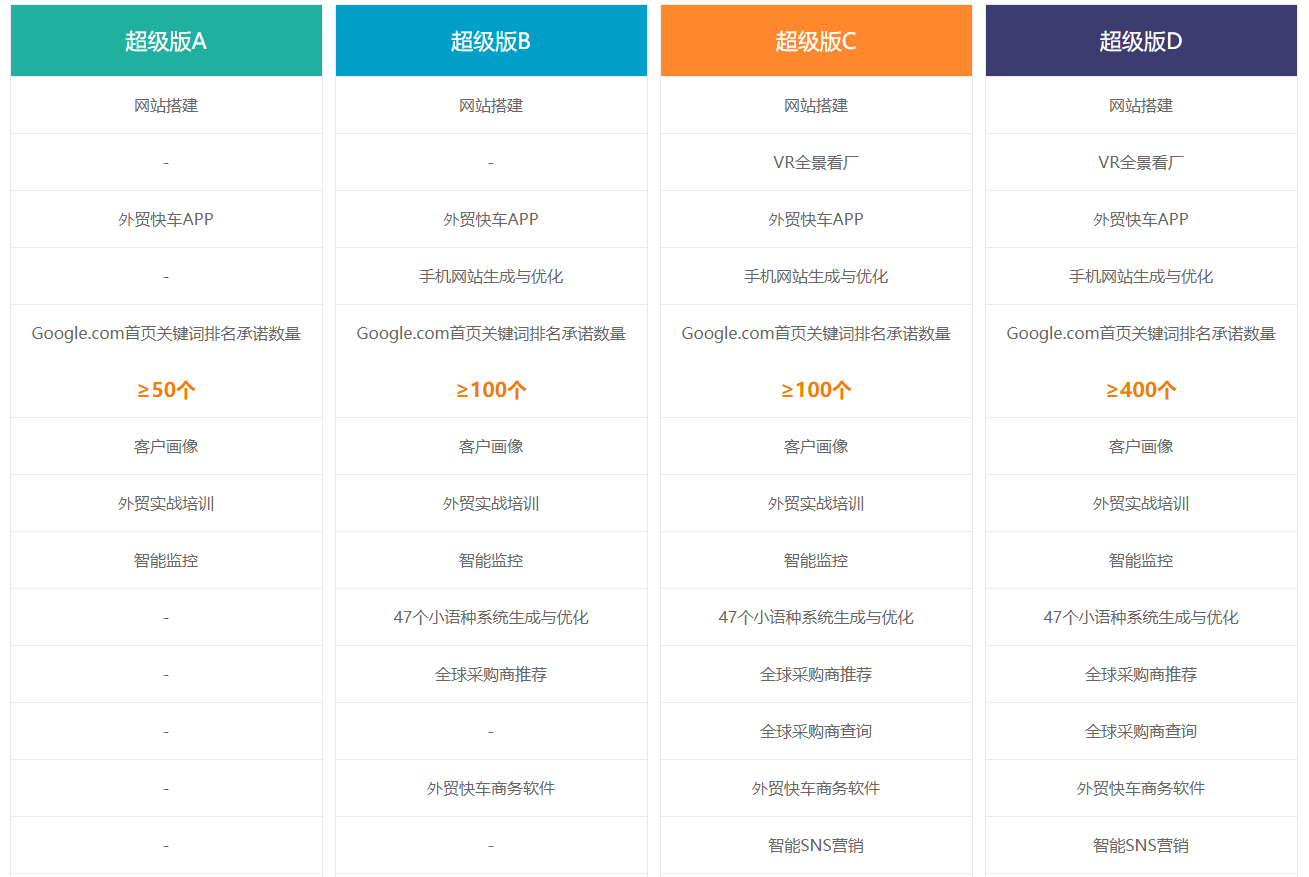
Task: Click the orange ≥400个 value
Action: 1141,390
